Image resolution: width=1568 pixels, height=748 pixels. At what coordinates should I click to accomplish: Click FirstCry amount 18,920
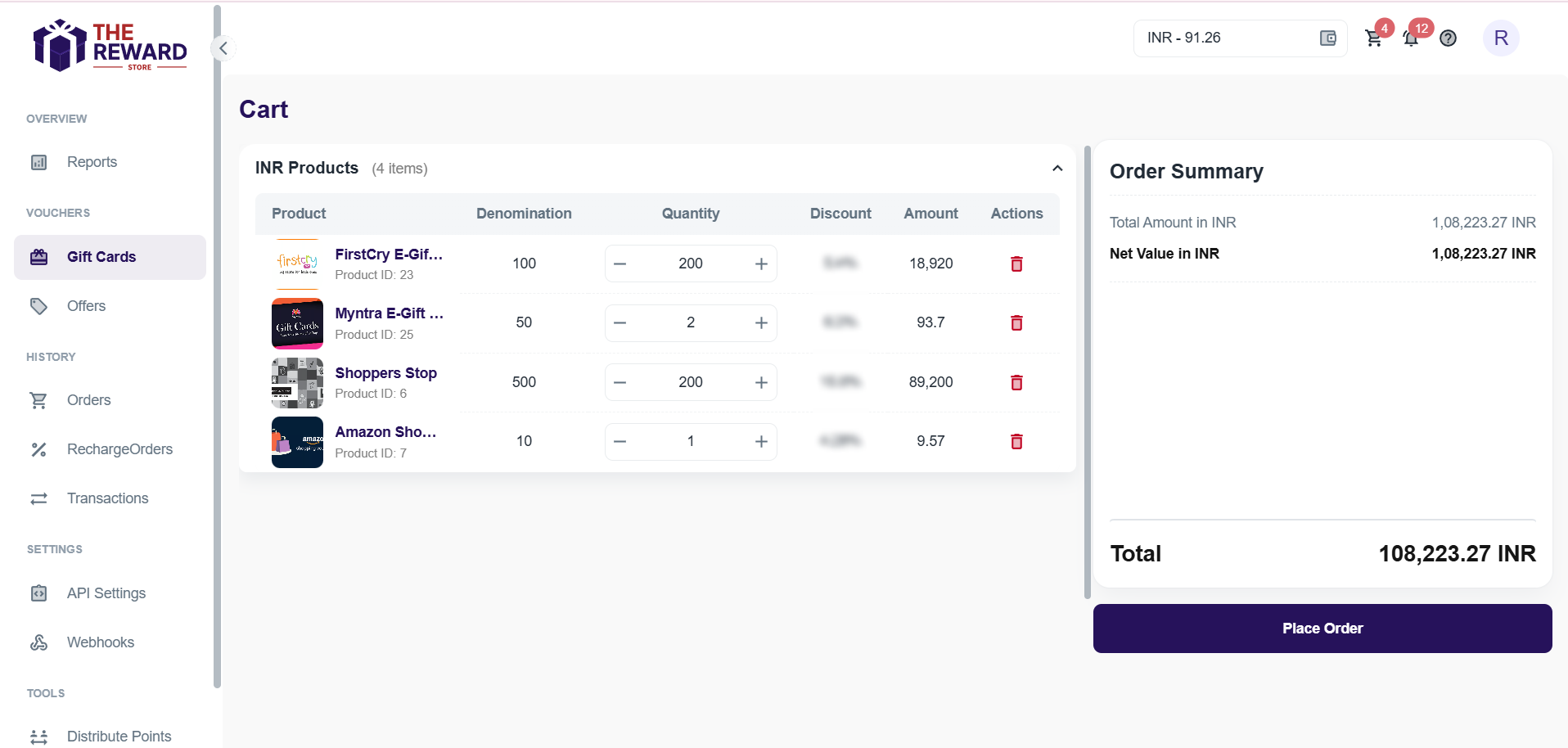point(930,264)
